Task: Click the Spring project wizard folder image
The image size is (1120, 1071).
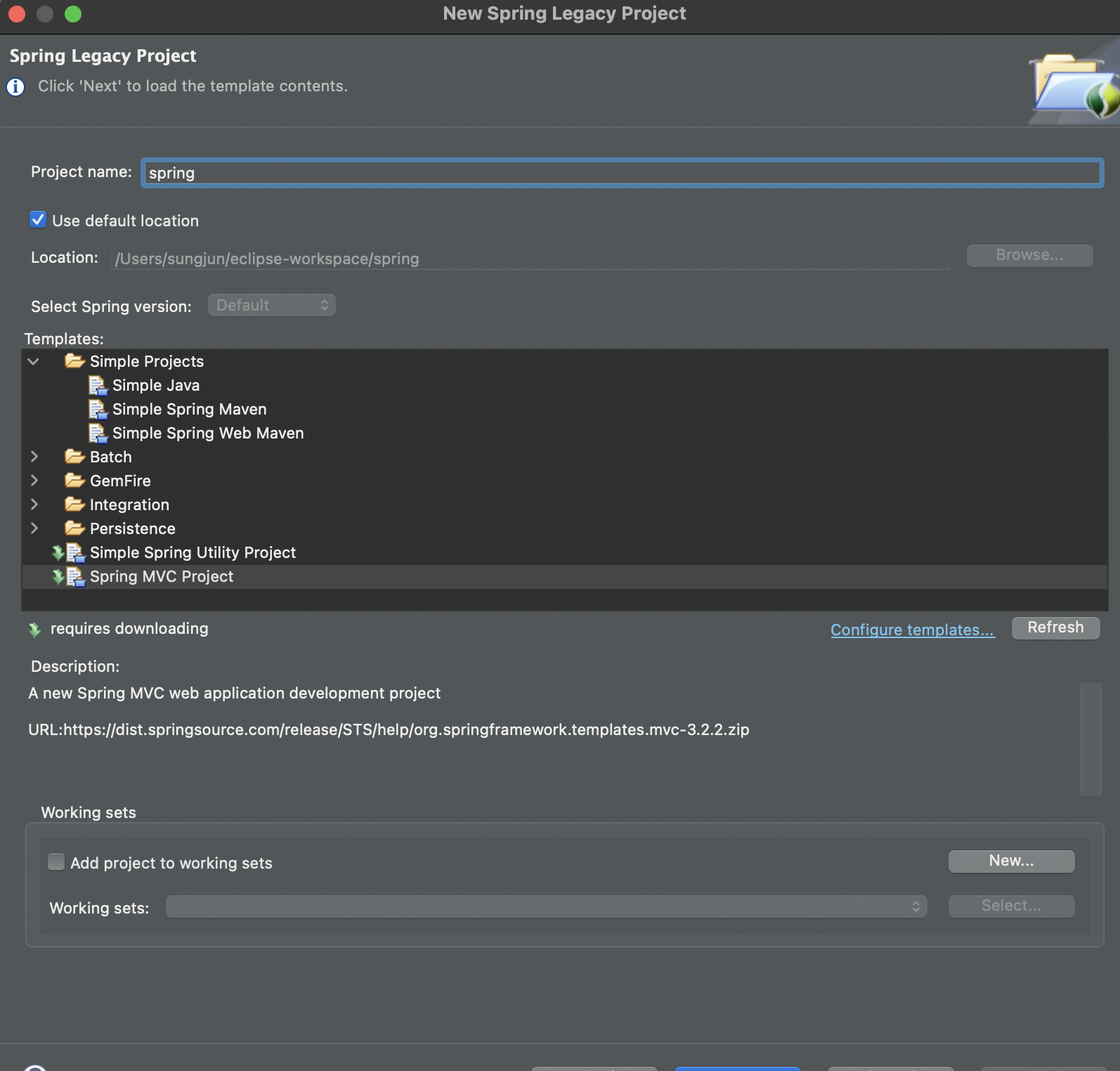Action: point(1074,87)
